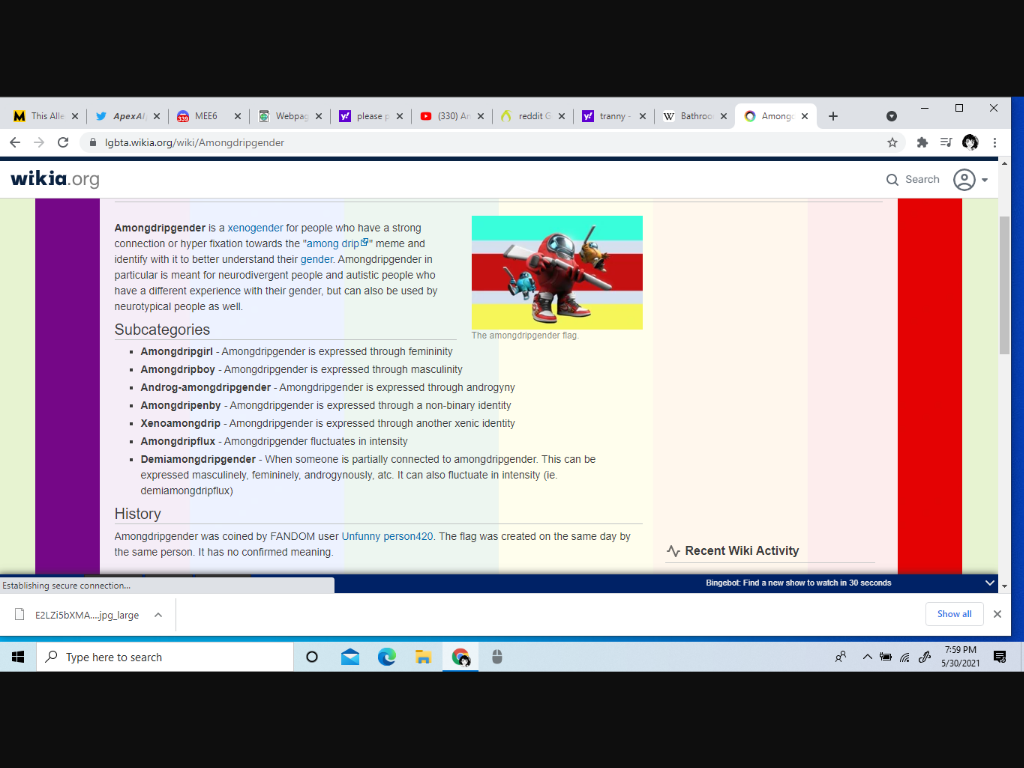Close the active Among tab
The height and width of the screenshot is (768, 1024).
pyautogui.click(x=805, y=116)
